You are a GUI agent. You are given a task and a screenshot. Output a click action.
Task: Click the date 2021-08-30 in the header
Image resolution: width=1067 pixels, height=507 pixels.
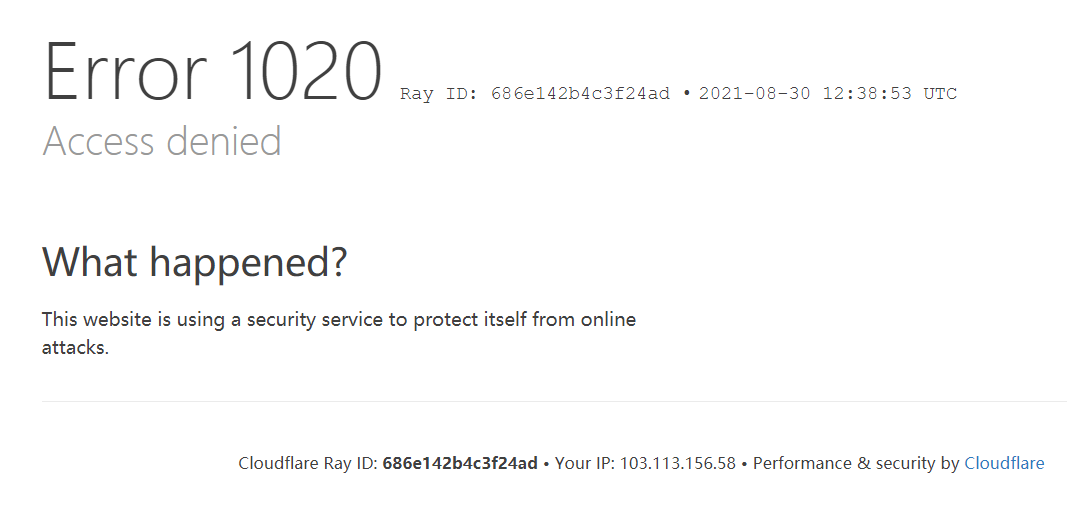pos(754,95)
